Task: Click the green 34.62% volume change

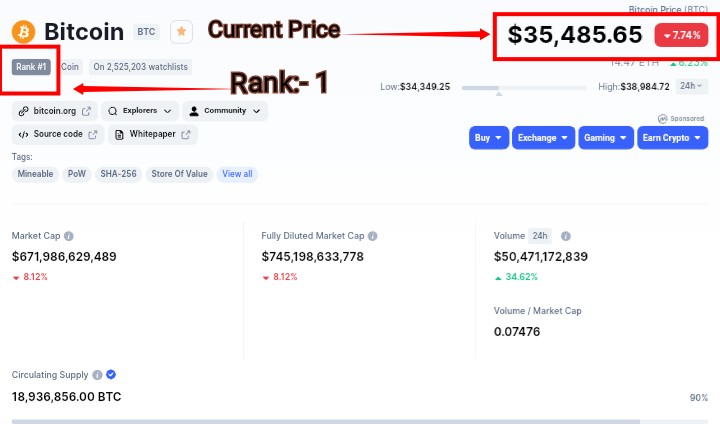Action: [516, 277]
